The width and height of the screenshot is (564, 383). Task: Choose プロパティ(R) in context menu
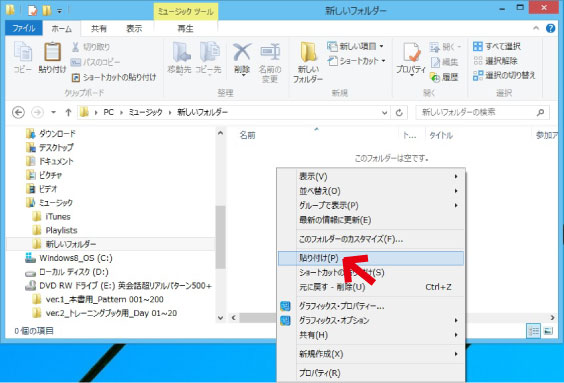click(371, 373)
